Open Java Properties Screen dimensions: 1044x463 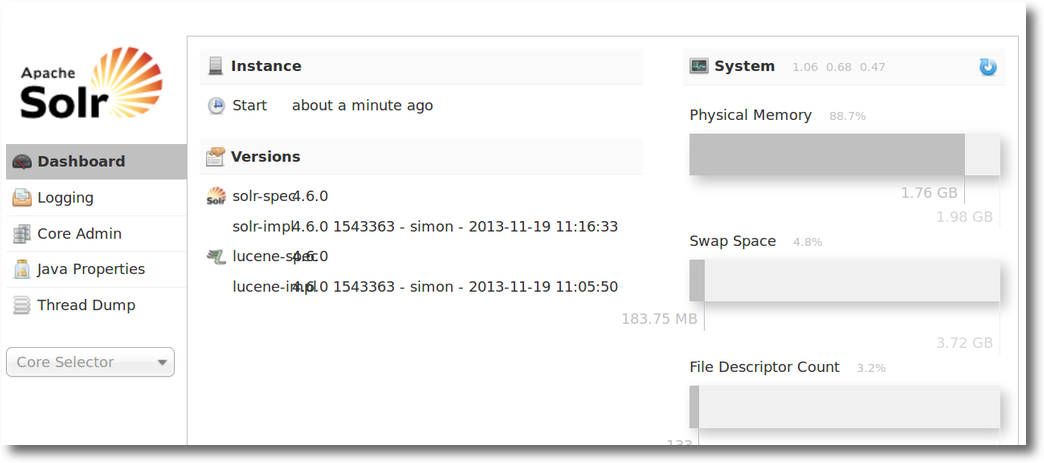(x=97, y=269)
